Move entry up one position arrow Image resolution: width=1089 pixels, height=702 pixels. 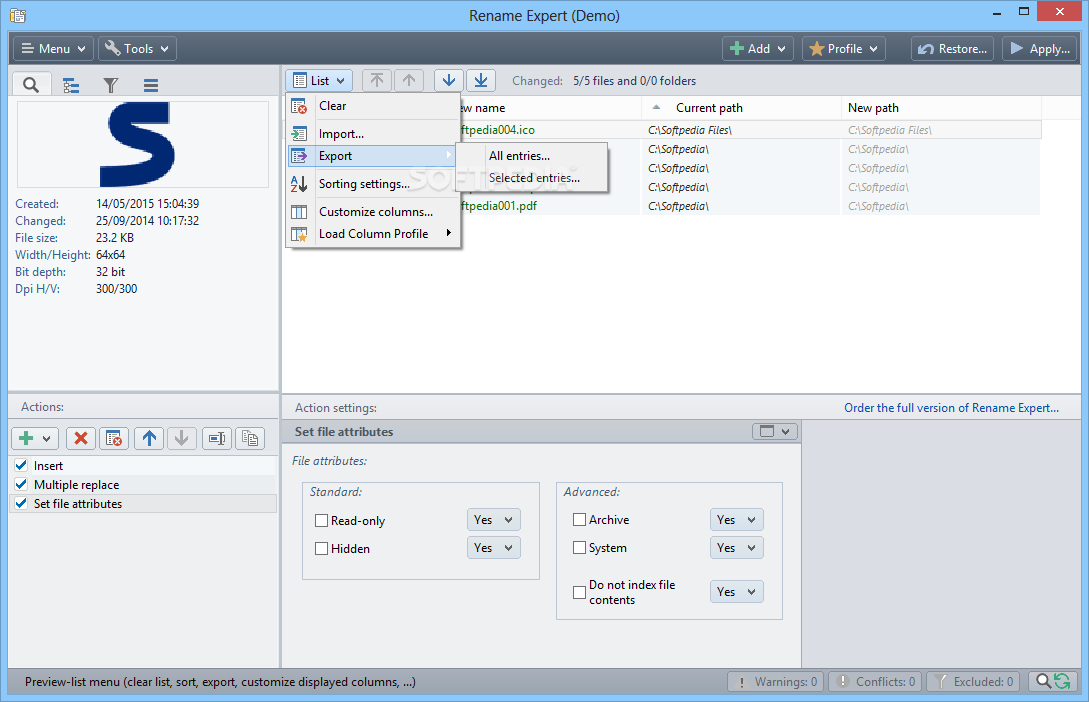tap(409, 81)
